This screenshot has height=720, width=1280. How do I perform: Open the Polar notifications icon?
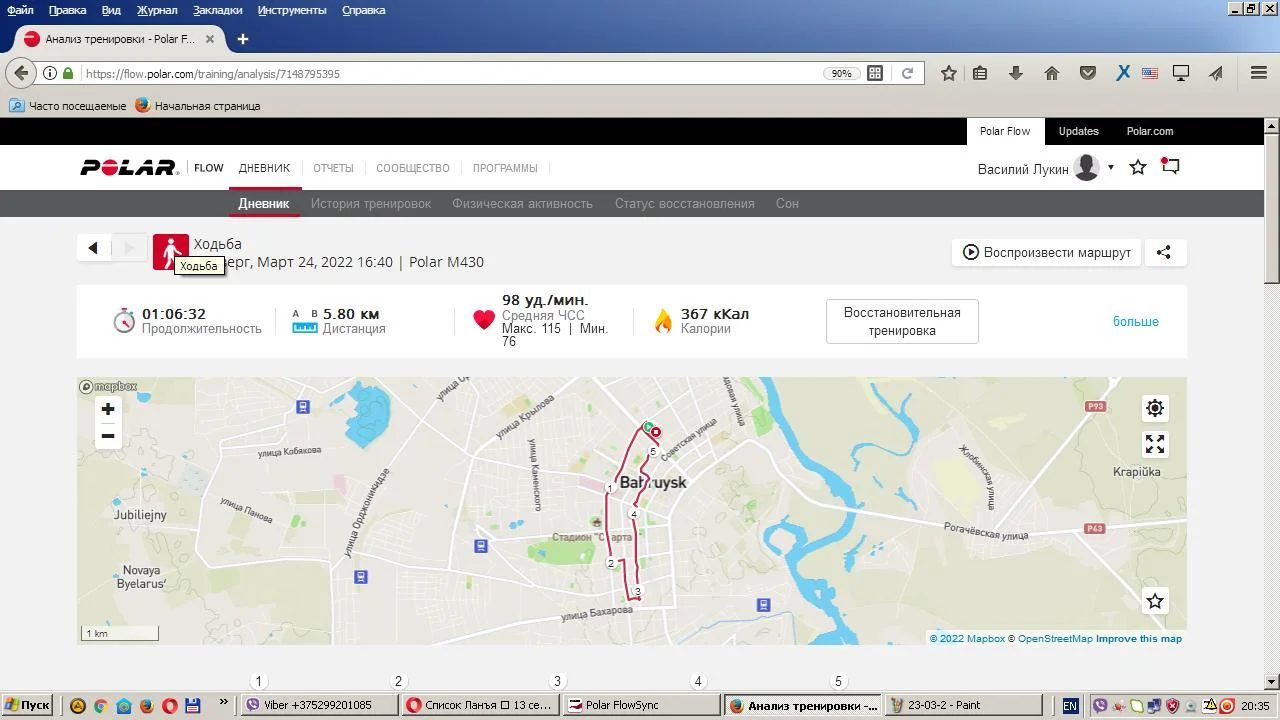[x=1170, y=167]
